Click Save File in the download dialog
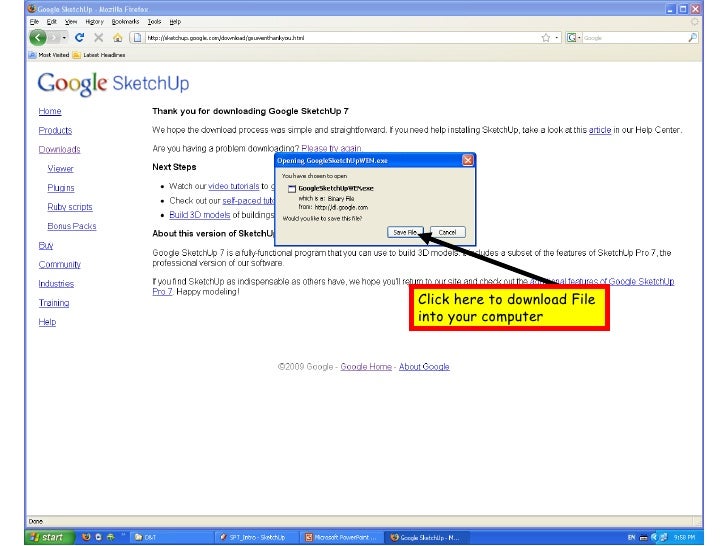728x546 pixels. tap(405, 232)
